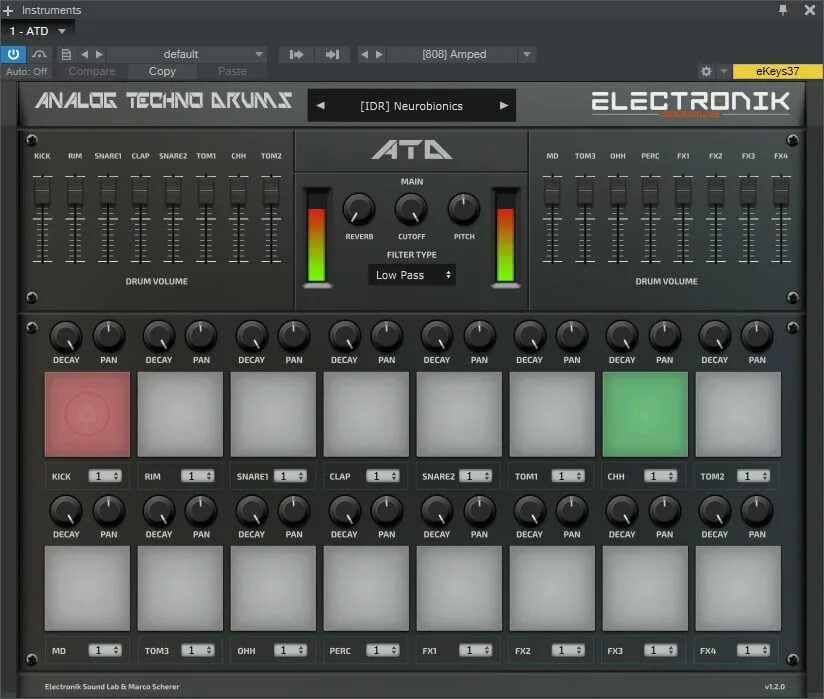
Task: Open the gear settings icon
Action: pos(706,71)
